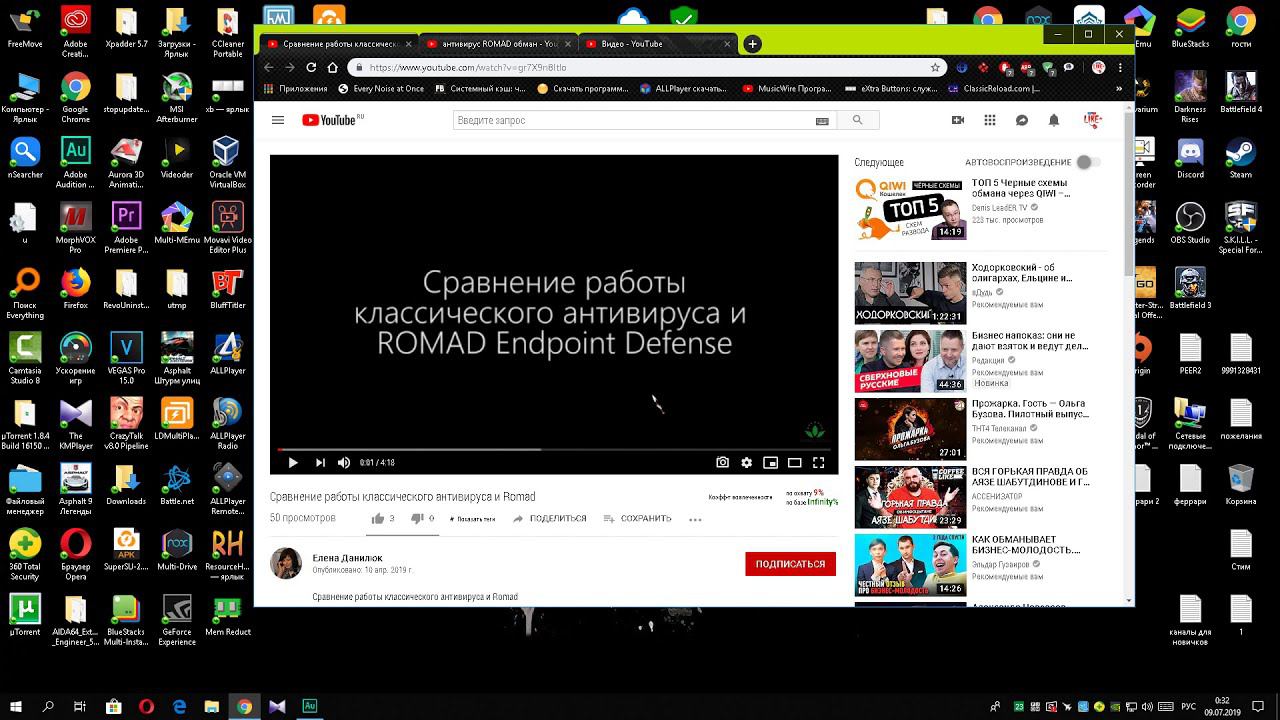
Task: Open ВСЯ ГОРЬКАЯ ПРАВДА video title
Action: click(1030, 477)
